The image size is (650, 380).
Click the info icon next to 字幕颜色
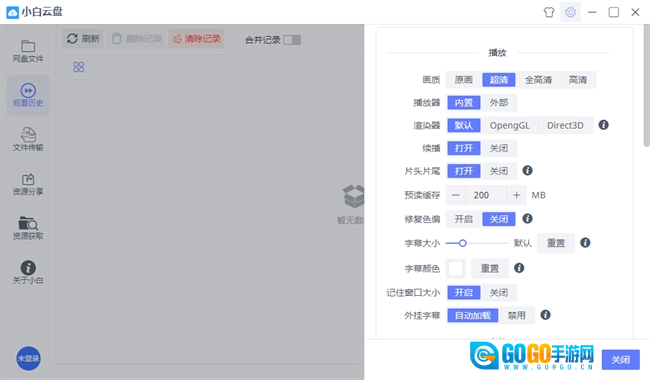coord(519,268)
